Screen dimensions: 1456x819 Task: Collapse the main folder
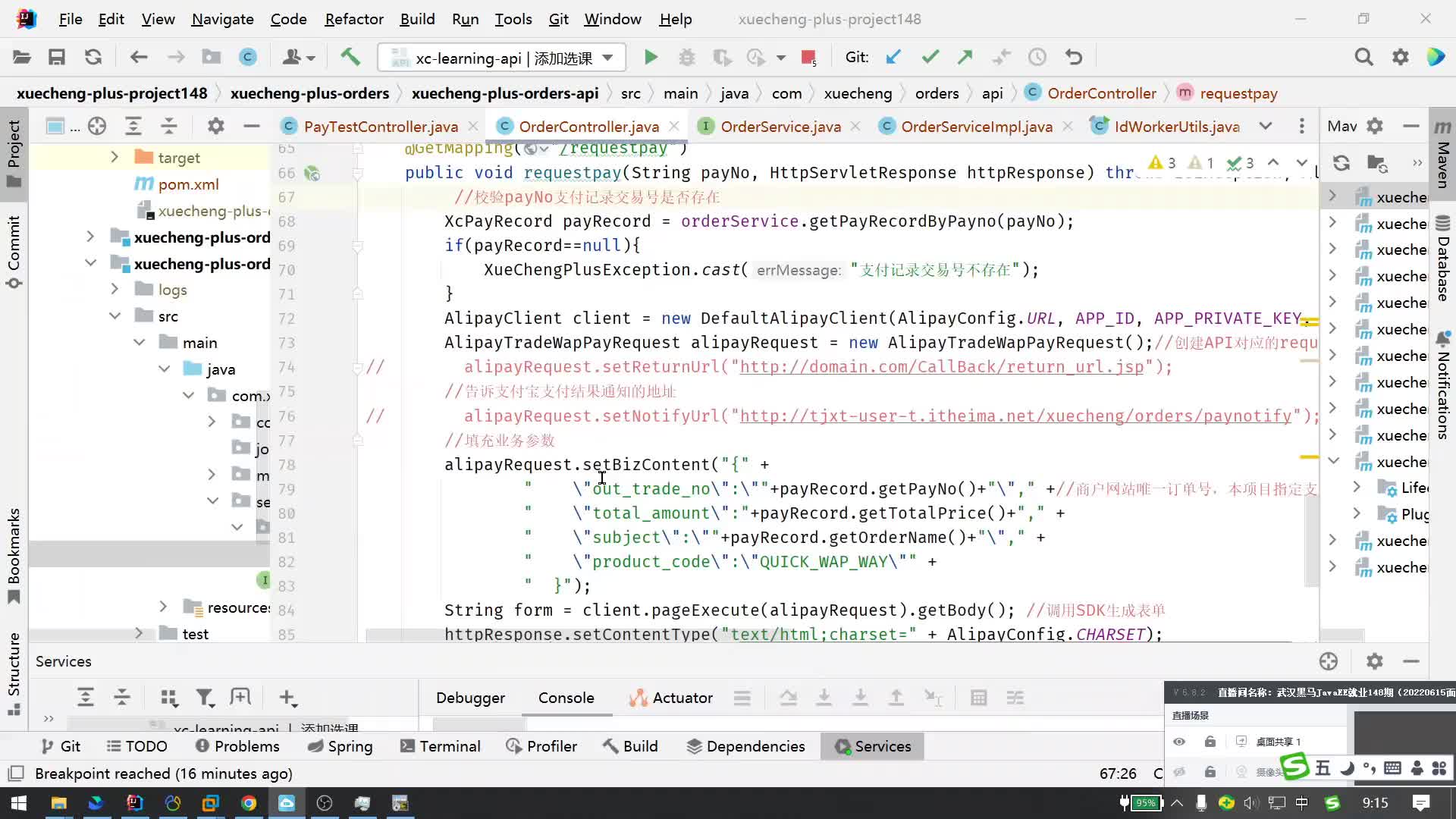click(140, 342)
